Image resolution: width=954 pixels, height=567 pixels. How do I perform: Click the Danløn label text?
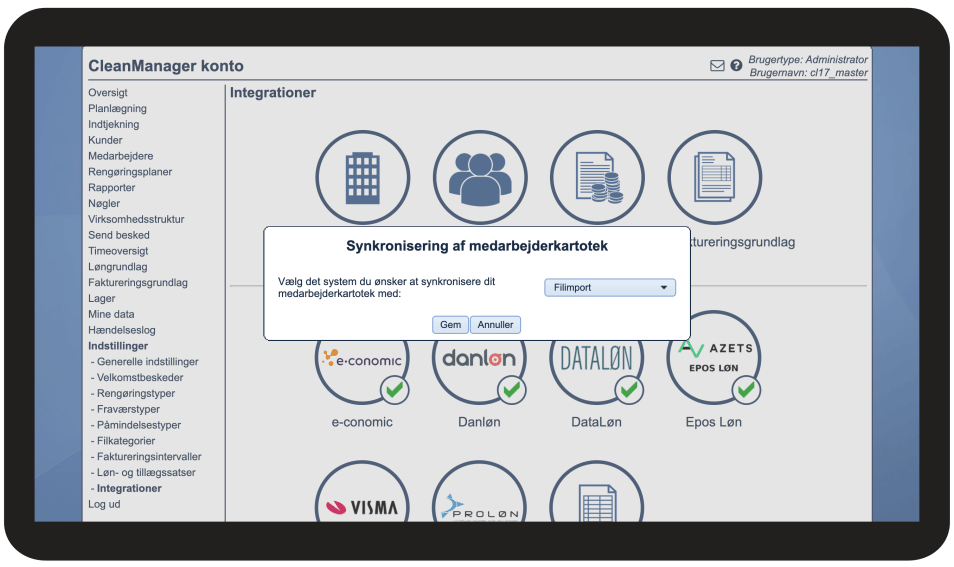[479, 422]
